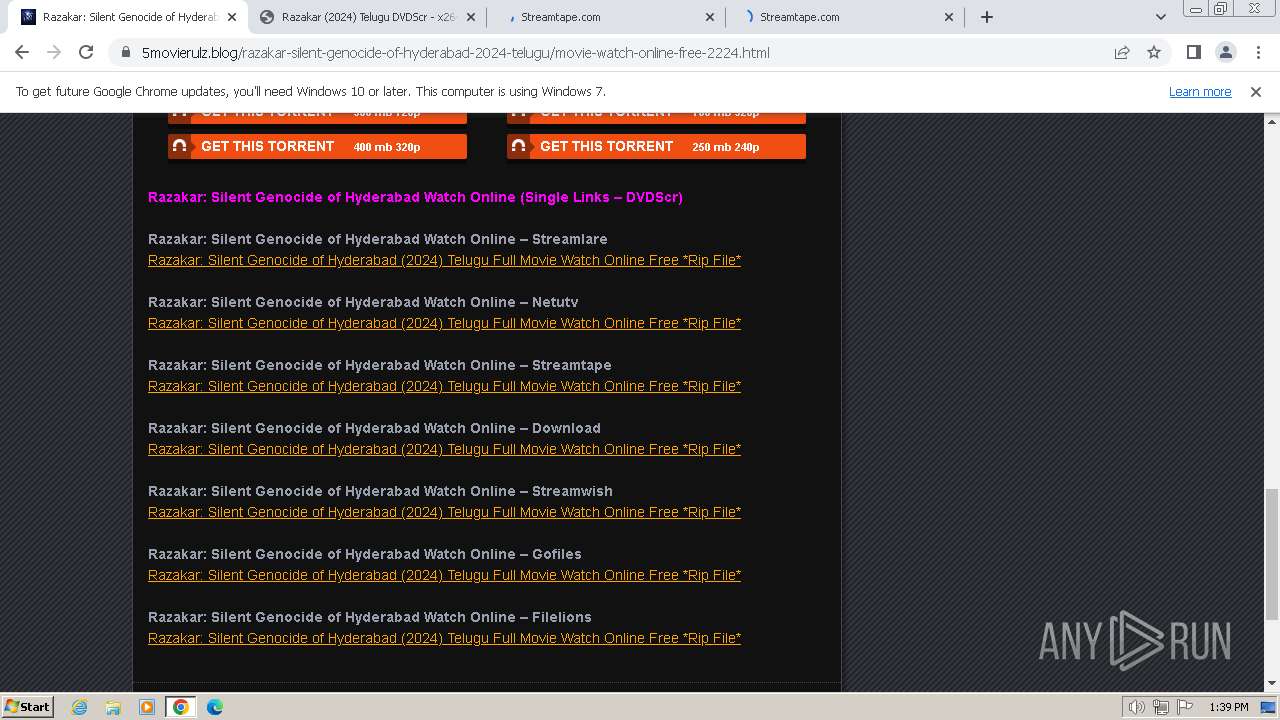Switch to loading Streamtape.com tab
Viewport: 1280px width, 720px height.
point(844,17)
